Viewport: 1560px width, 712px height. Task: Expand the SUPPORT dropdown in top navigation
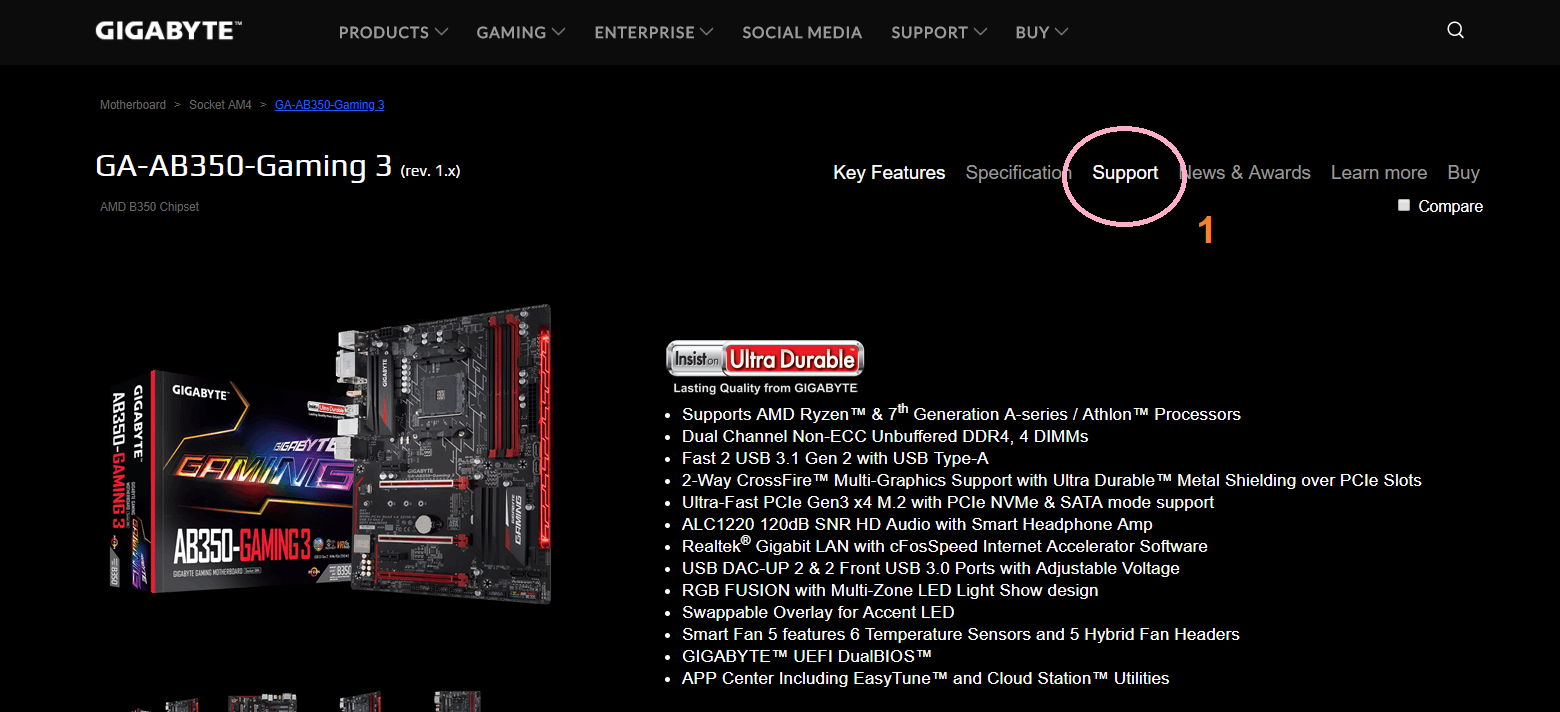point(939,32)
